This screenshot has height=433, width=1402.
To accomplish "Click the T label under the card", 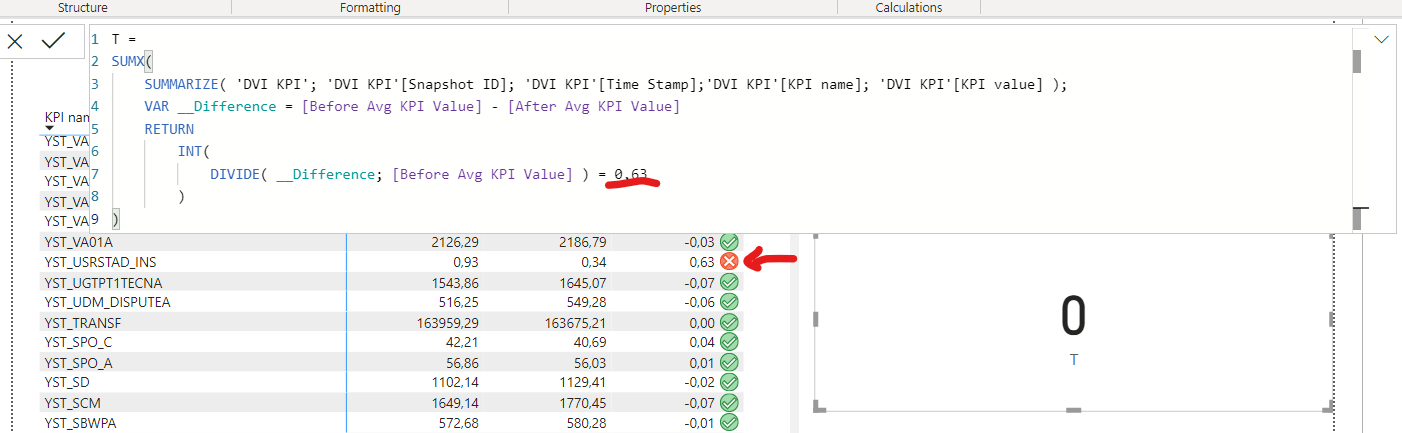I will [x=1073, y=359].
